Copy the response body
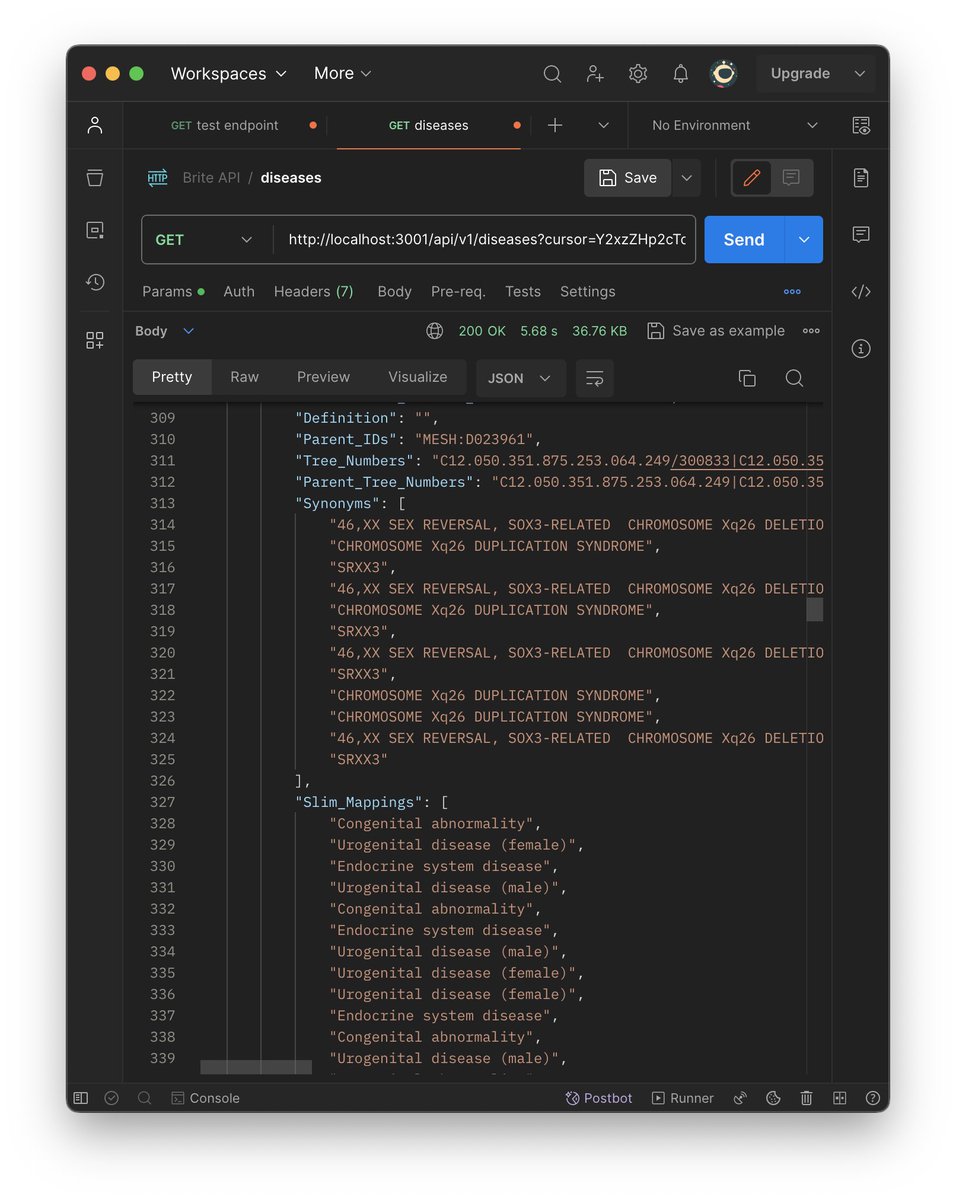The height and width of the screenshot is (1200, 956). coord(747,378)
